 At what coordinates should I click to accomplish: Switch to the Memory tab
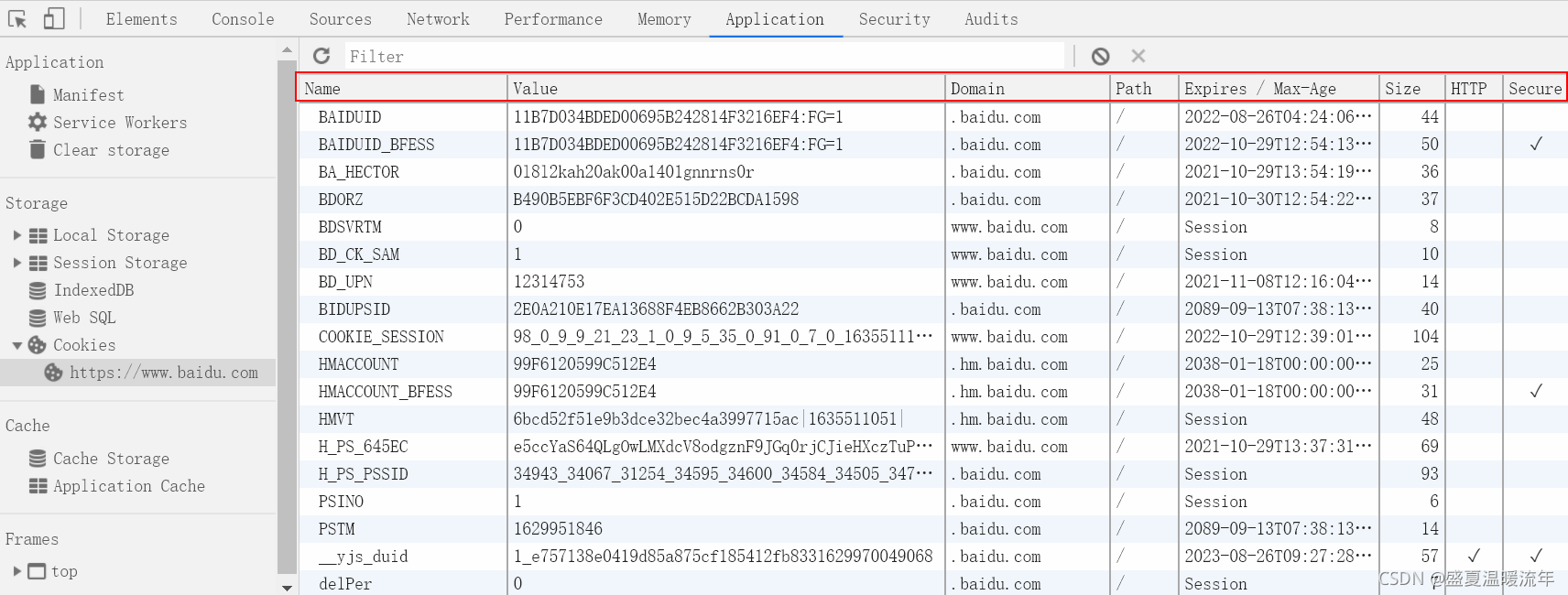[x=664, y=18]
